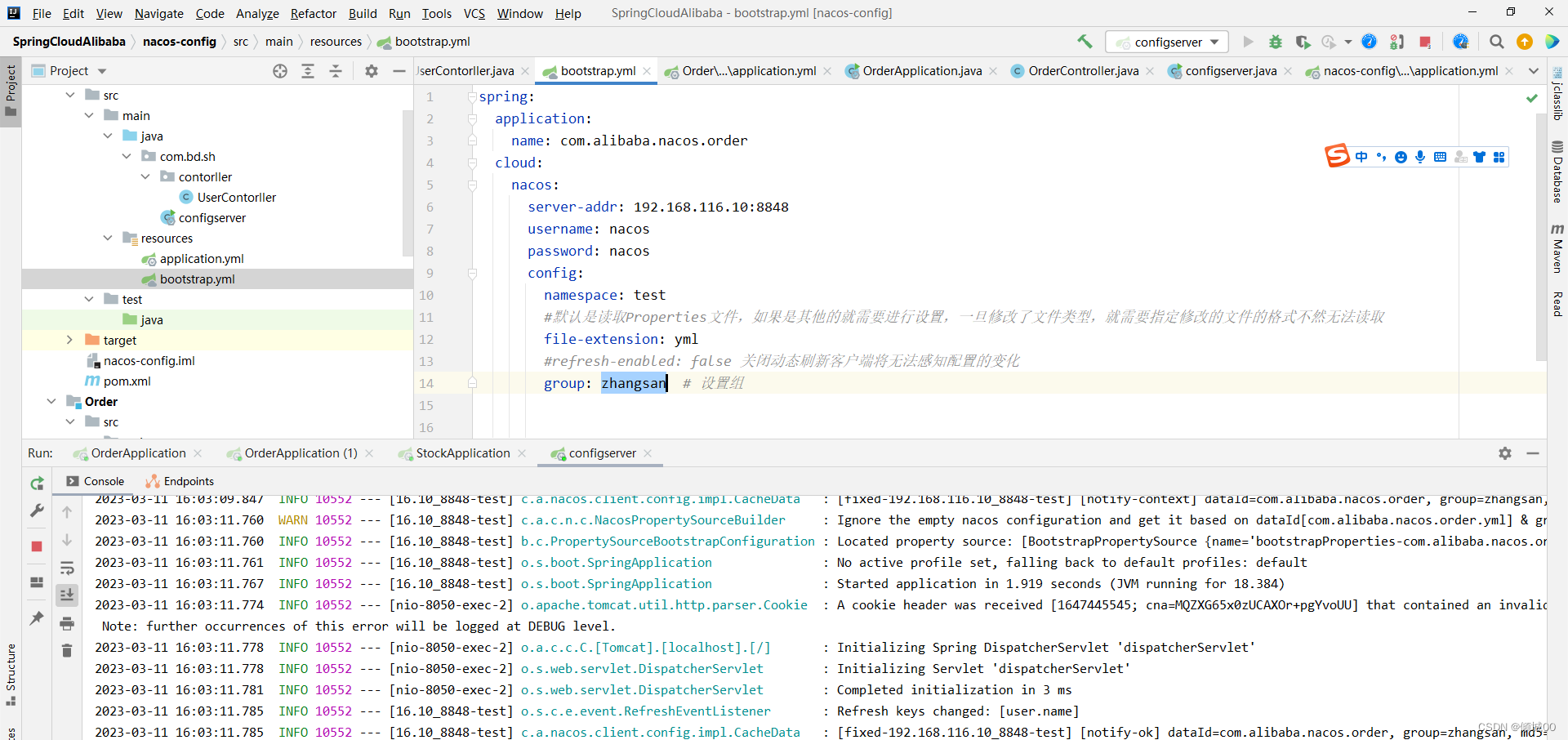Click the Build project hammer icon
This screenshot has width=1568, height=740.
pos(1085,42)
